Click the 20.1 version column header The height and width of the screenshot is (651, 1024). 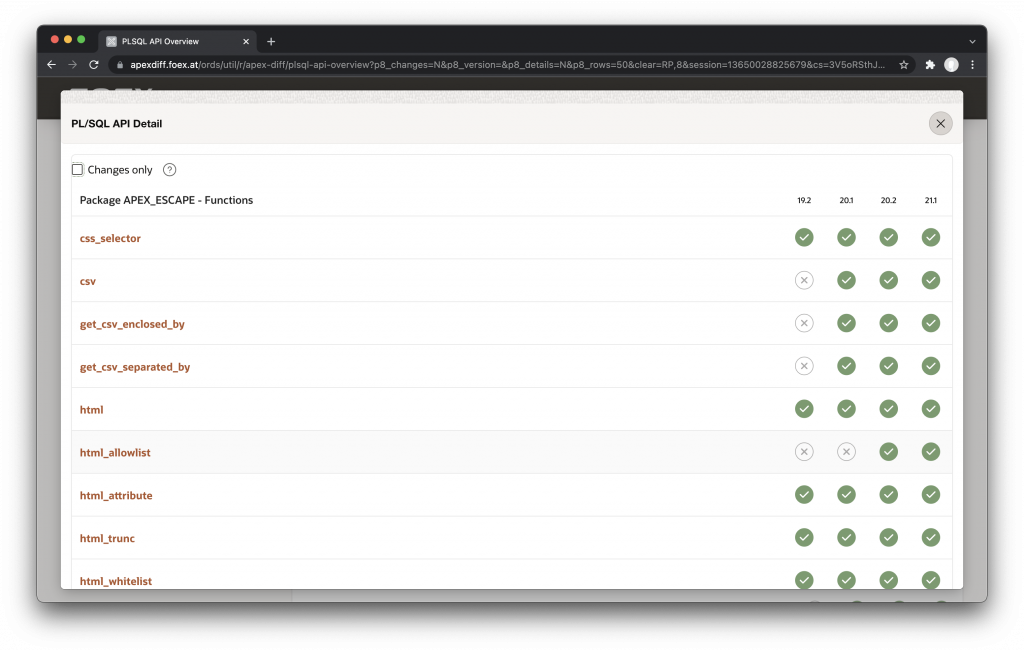click(x=846, y=200)
